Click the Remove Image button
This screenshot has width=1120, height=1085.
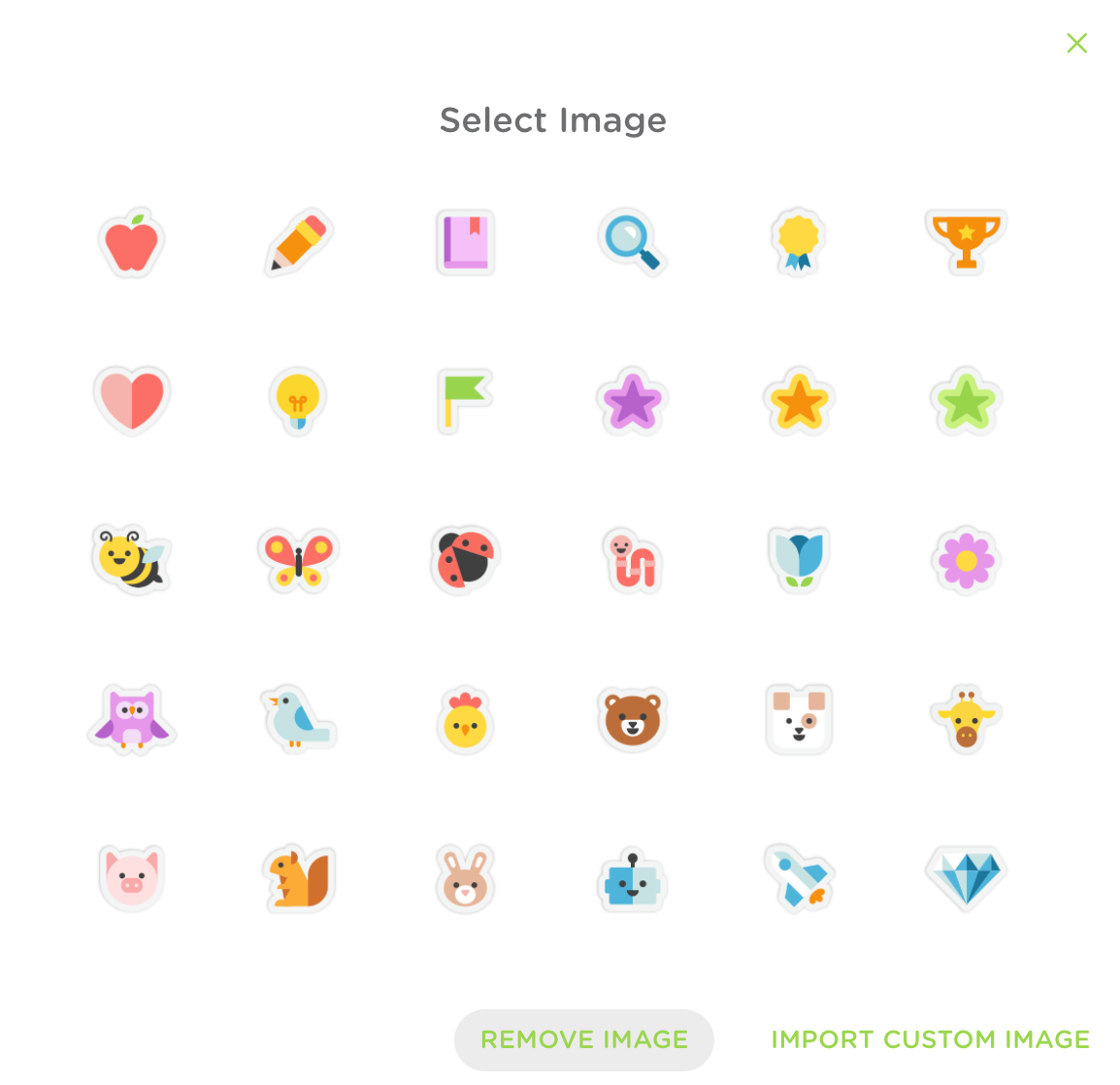584,1039
